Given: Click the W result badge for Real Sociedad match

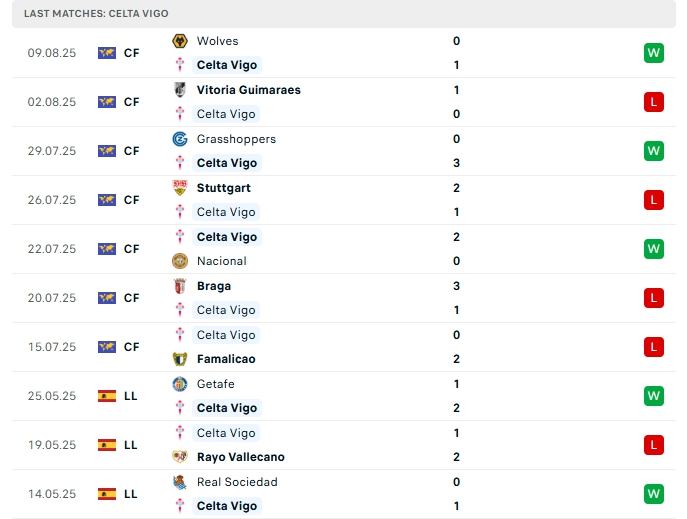Looking at the screenshot, I should (654, 494).
